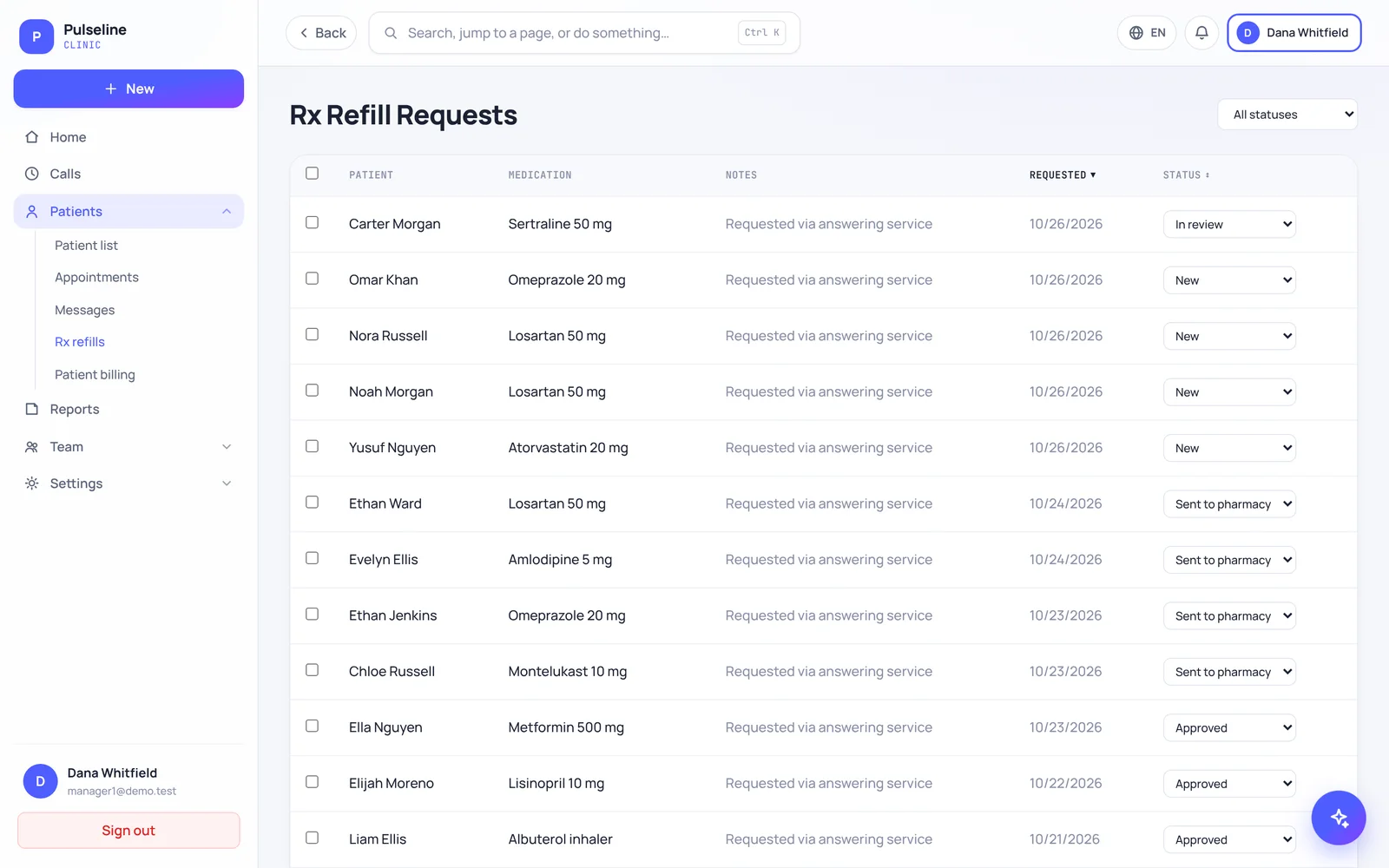The image size is (1389, 868).
Task: Click the Sign out button
Action: [128, 831]
